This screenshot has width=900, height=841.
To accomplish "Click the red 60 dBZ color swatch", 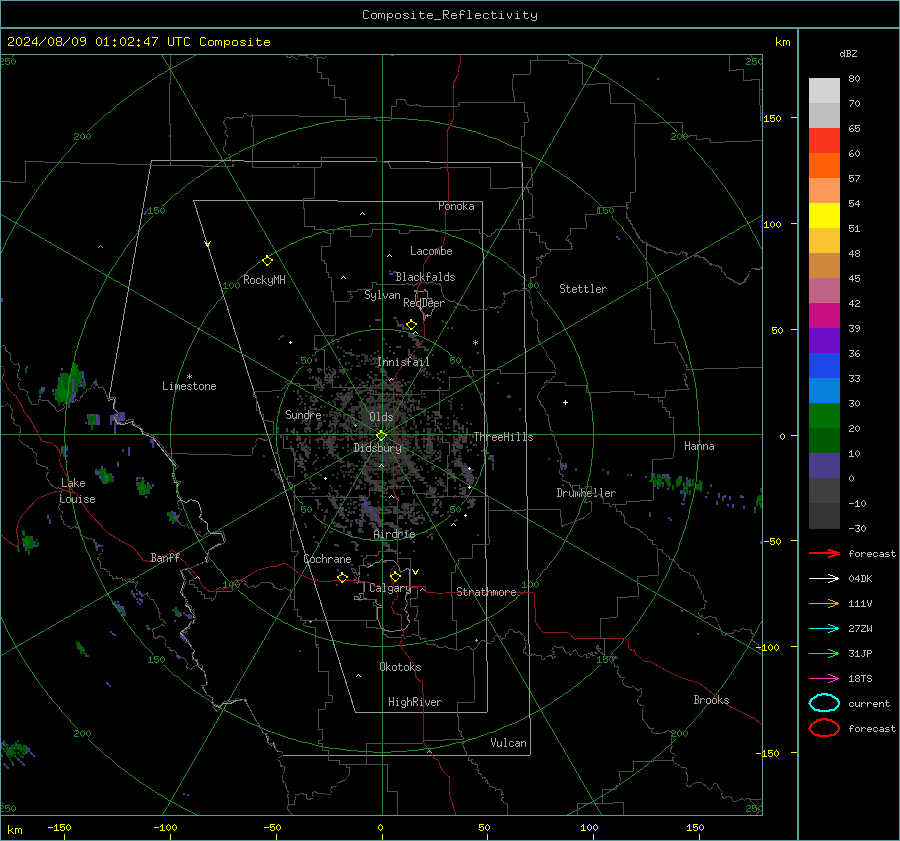I will coord(824,141).
